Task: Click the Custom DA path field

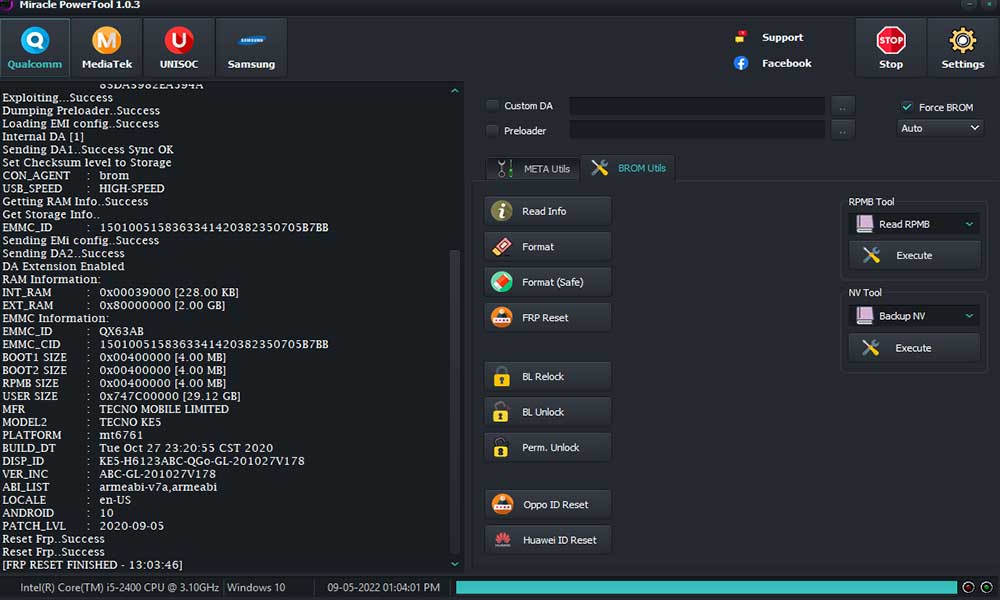Action: pyautogui.click(x=696, y=106)
